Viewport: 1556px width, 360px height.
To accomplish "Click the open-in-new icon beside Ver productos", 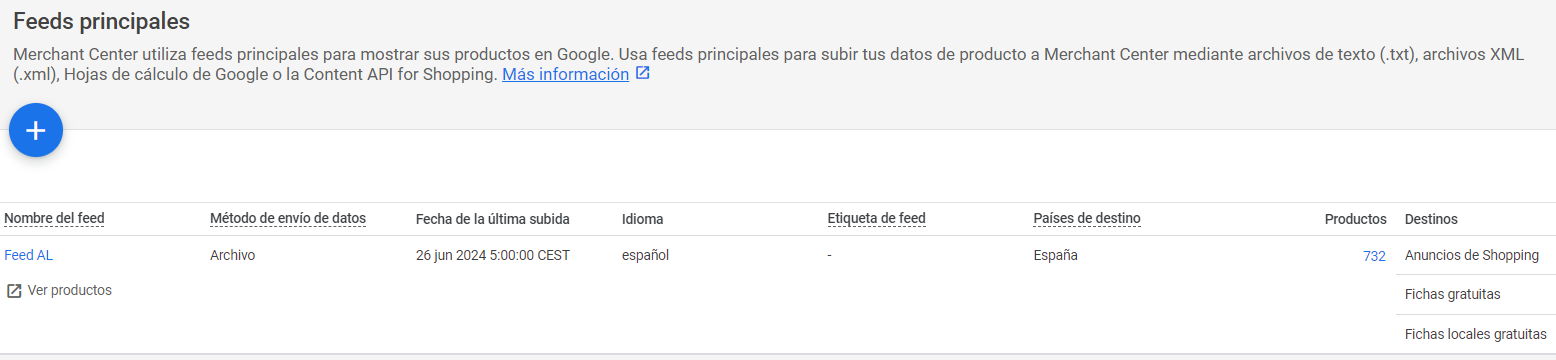I will pos(14,291).
